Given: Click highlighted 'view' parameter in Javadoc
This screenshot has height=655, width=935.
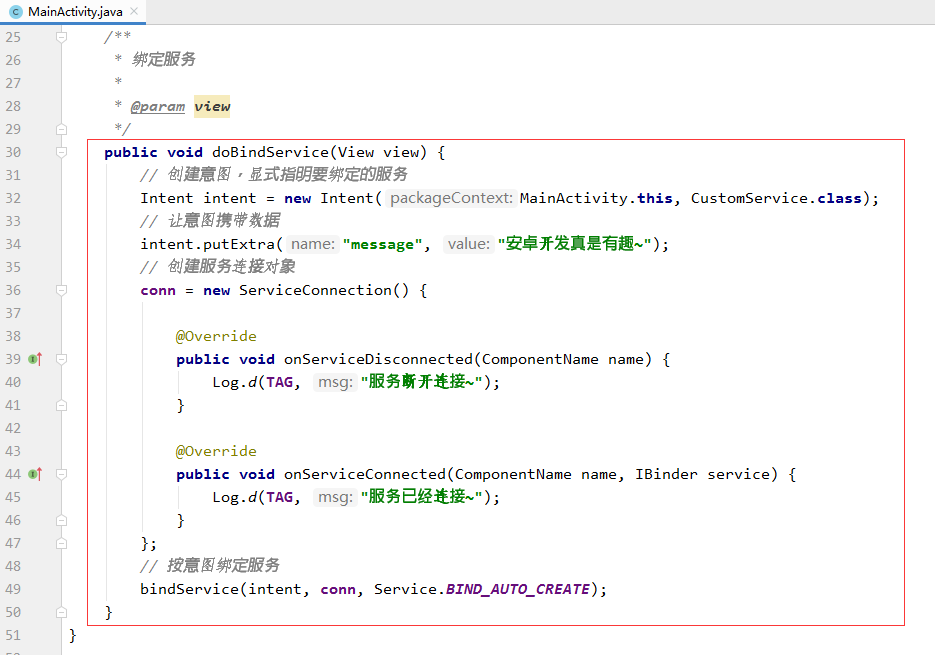Looking at the screenshot, I should point(212,107).
